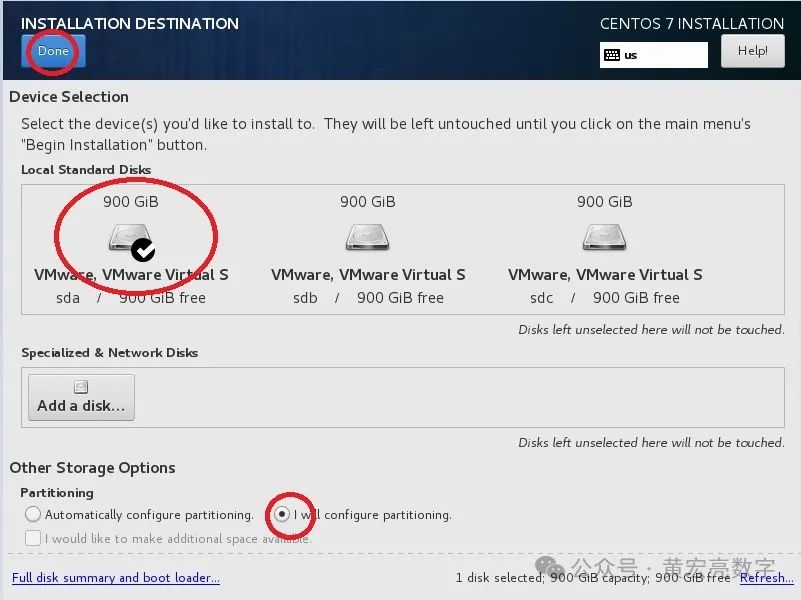Viewport: 801px width, 600px height.
Task: Click the '1 disk selected' status text
Action: pyautogui.click(x=500, y=578)
